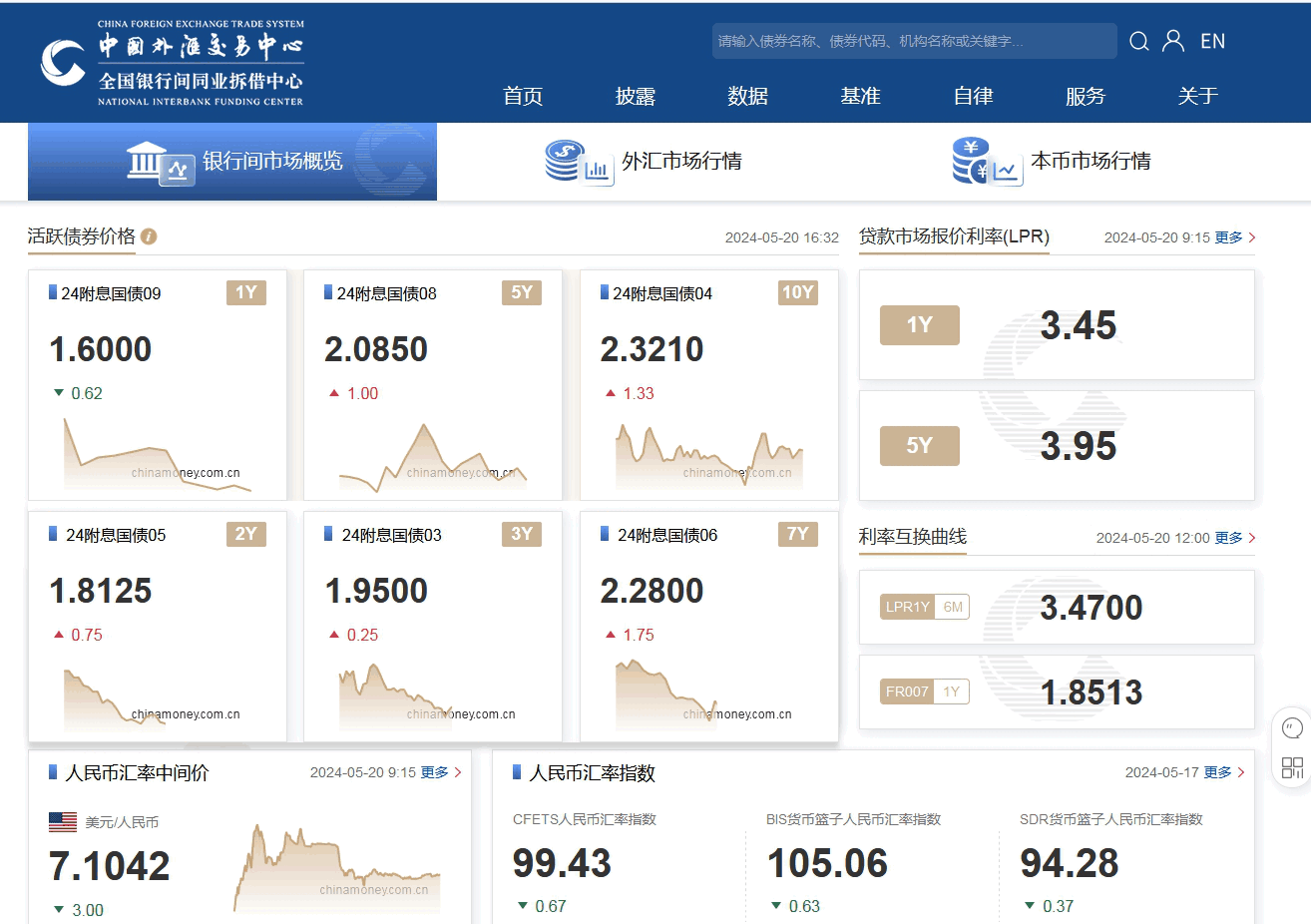The height and width of the screenshot is (924, 1311).
Task: Click the swap rate 3.4700
Action: pyautogui.click(x=1092, y=608)
